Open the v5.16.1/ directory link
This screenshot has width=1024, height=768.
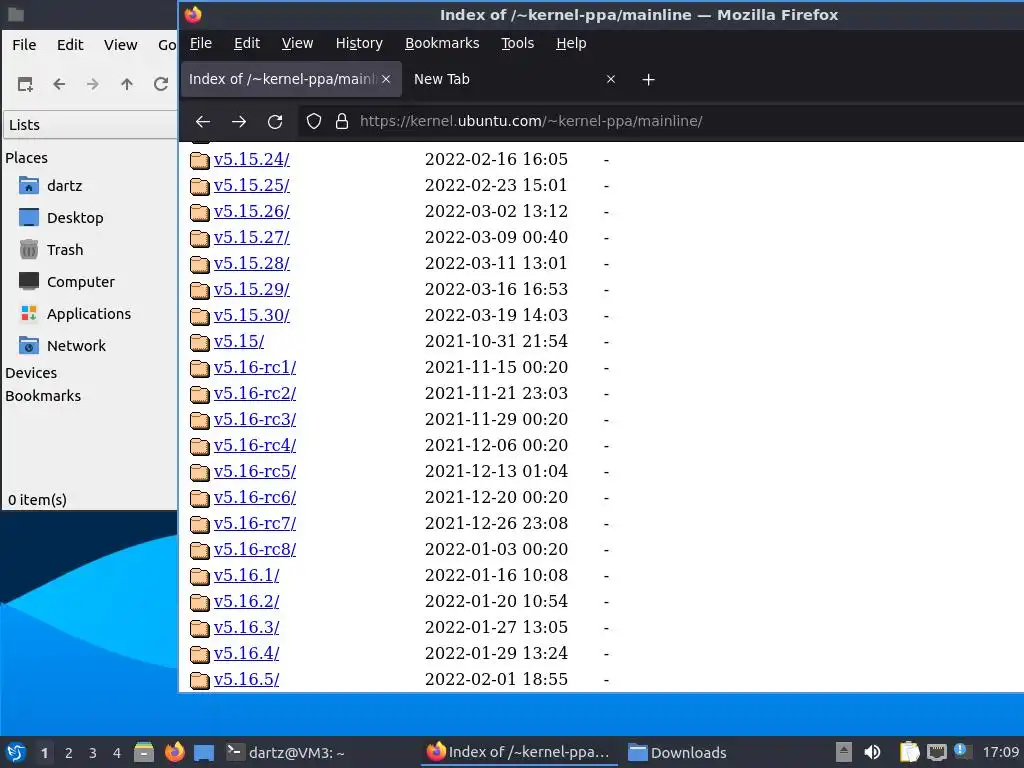coord(246,575)
